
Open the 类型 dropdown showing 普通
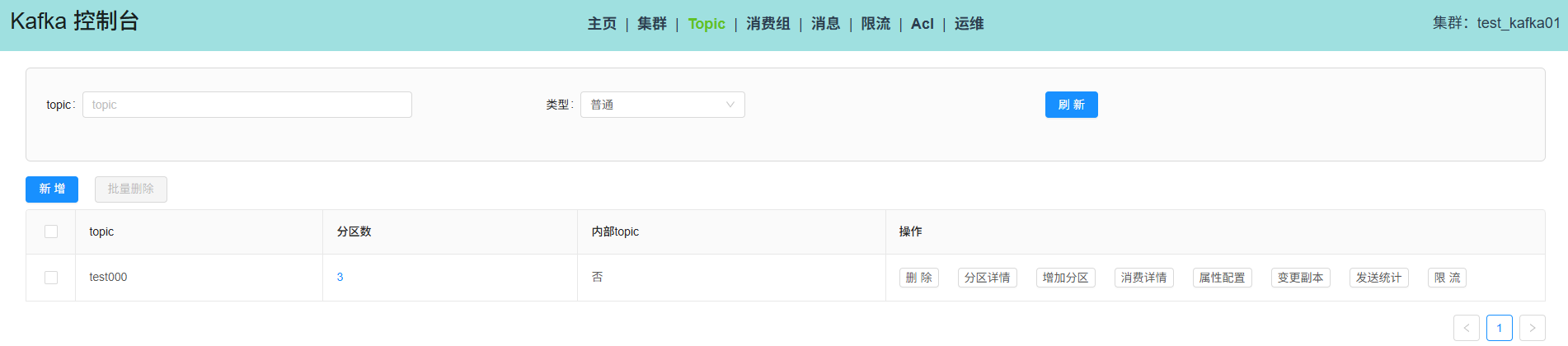pos(663,105)
